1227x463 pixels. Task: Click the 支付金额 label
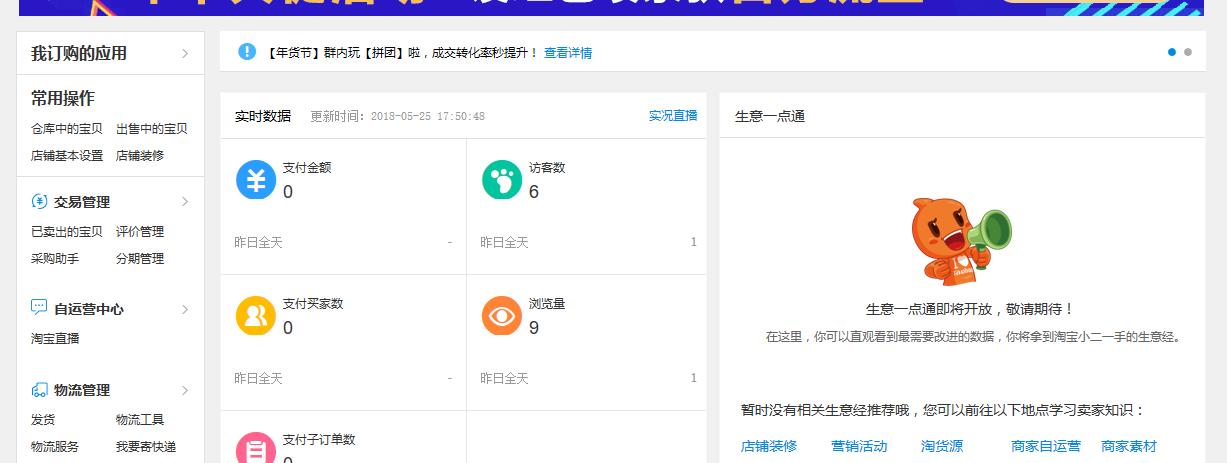point(307,168)
